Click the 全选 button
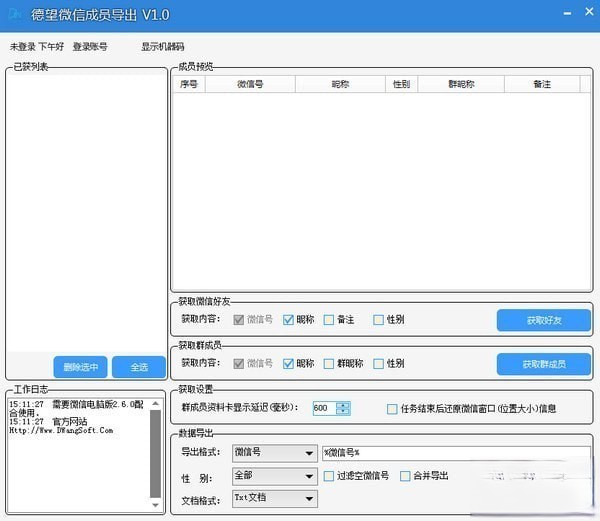The height and width of the screenshot is (521, 600). (x=139, y=367)
